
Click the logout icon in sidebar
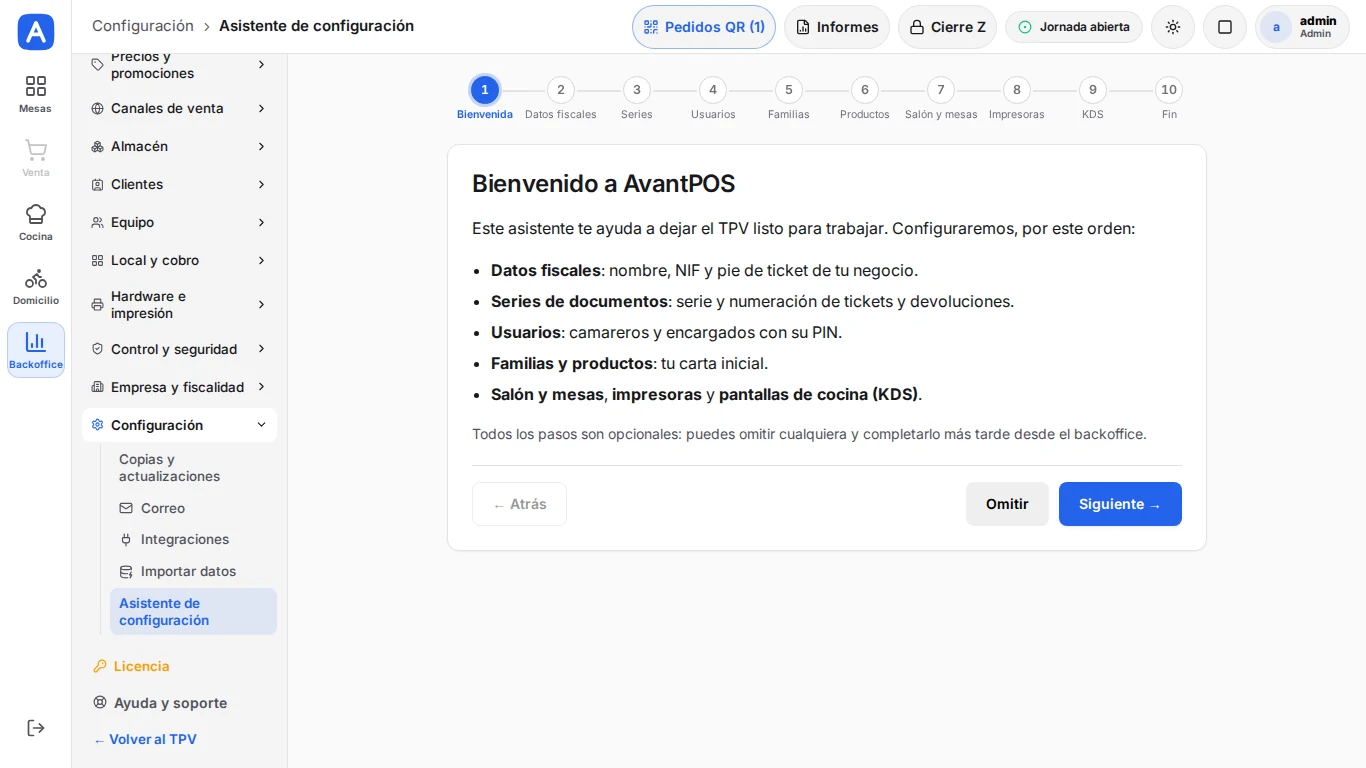click(x=36, y=728)
